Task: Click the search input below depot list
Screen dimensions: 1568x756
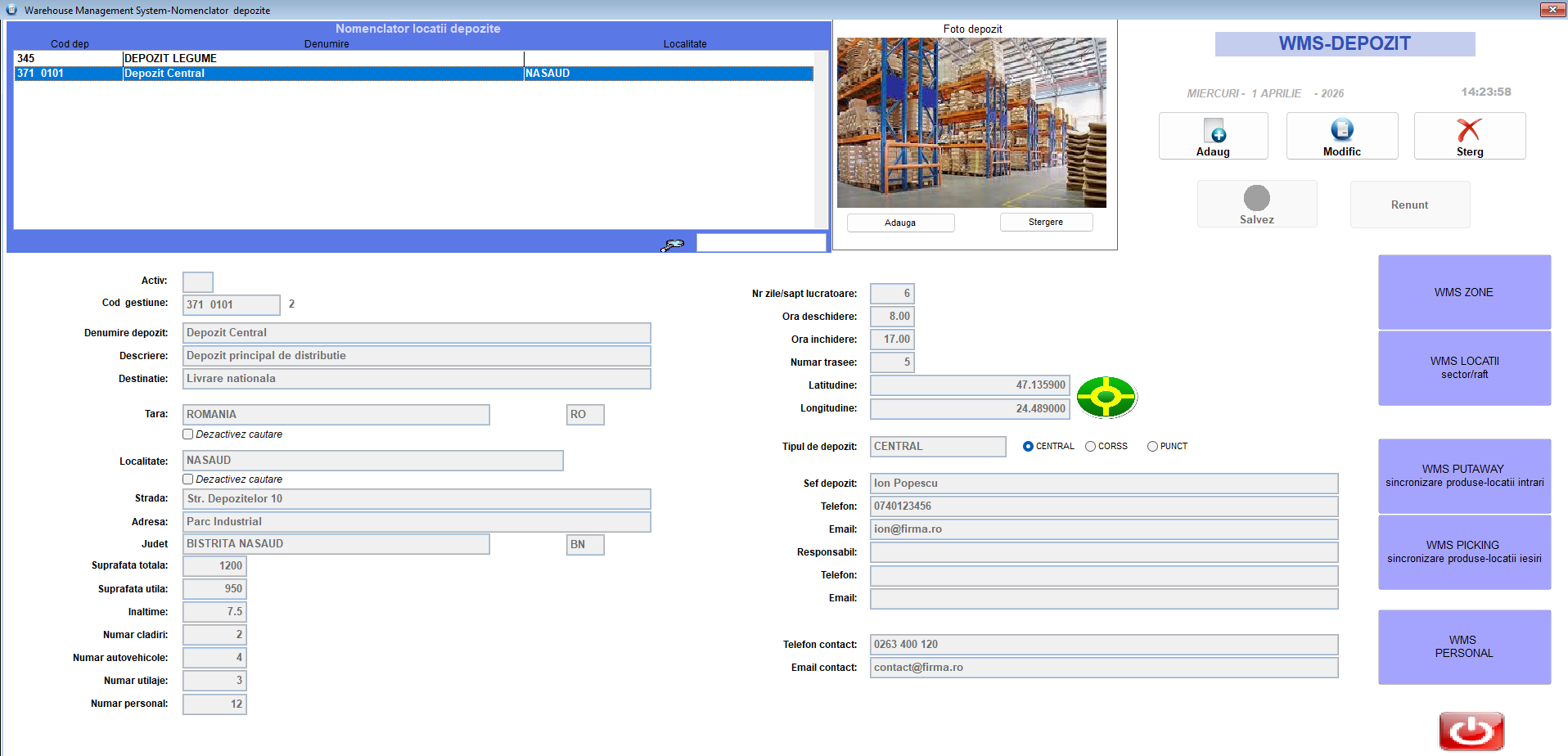Action: pyautogui.click(x=760, y=243)
